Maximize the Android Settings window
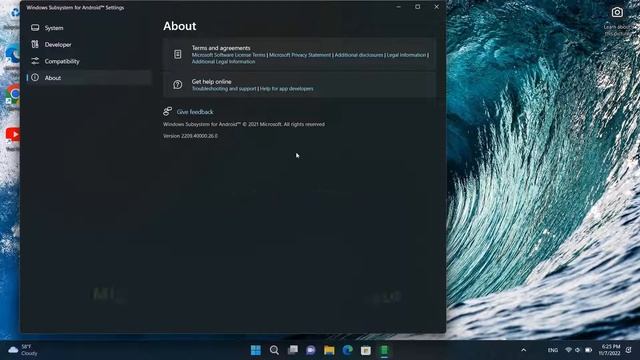The height and width of the screenshot is (360, 640). pos(418,7)
